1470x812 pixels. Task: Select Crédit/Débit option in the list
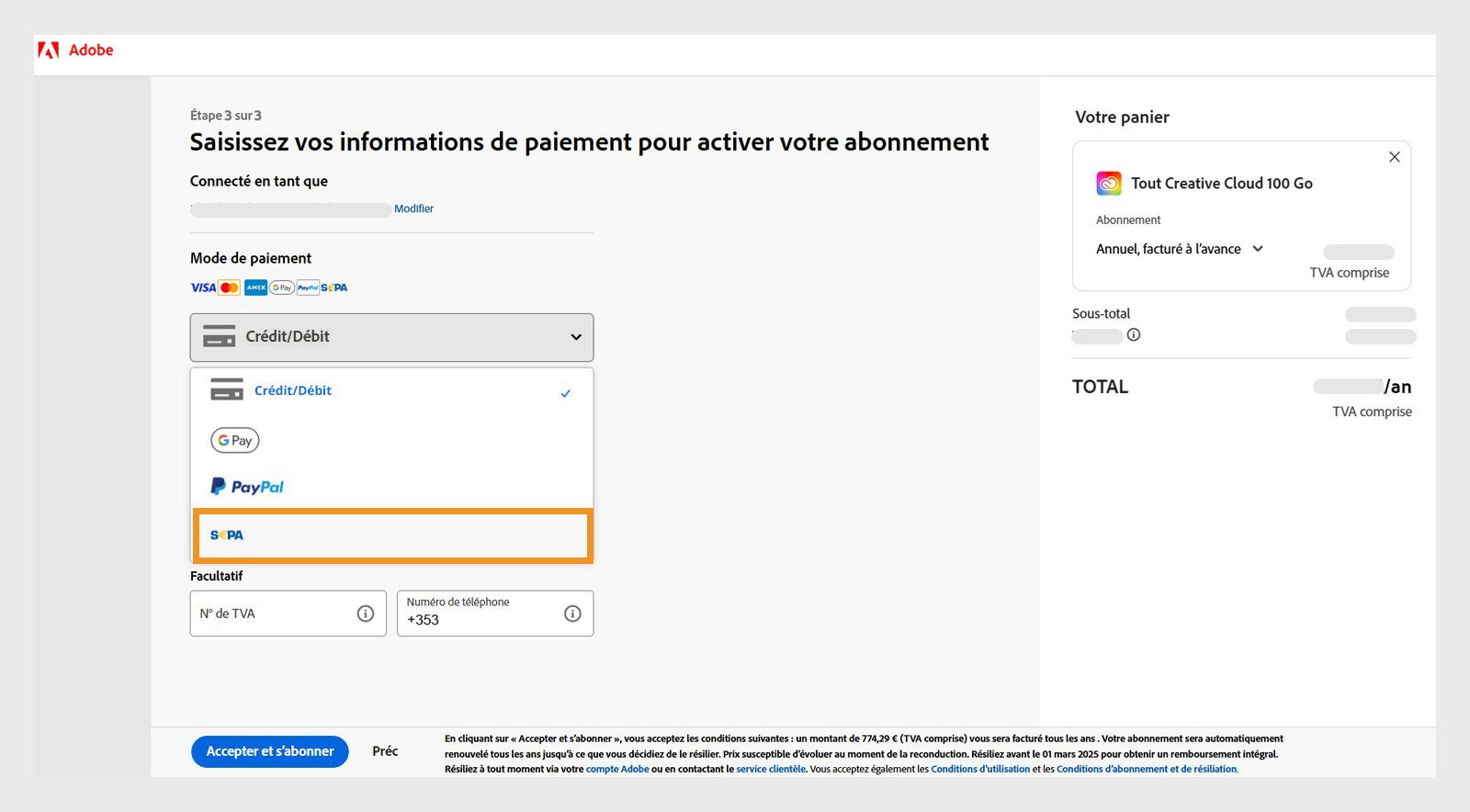pyautogui.click(x=391, y=391)
